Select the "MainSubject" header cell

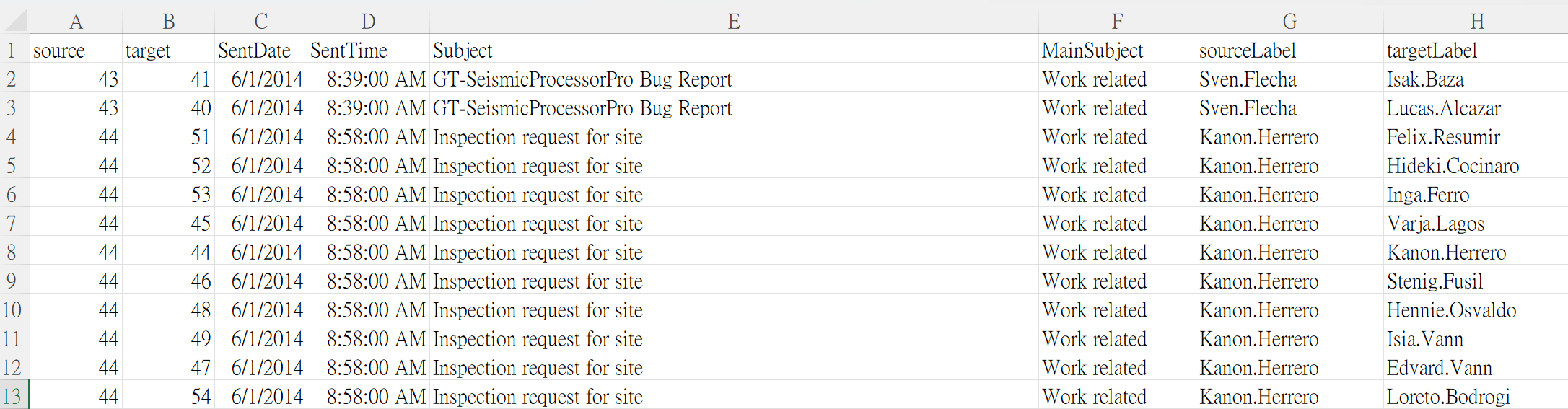1116,50
